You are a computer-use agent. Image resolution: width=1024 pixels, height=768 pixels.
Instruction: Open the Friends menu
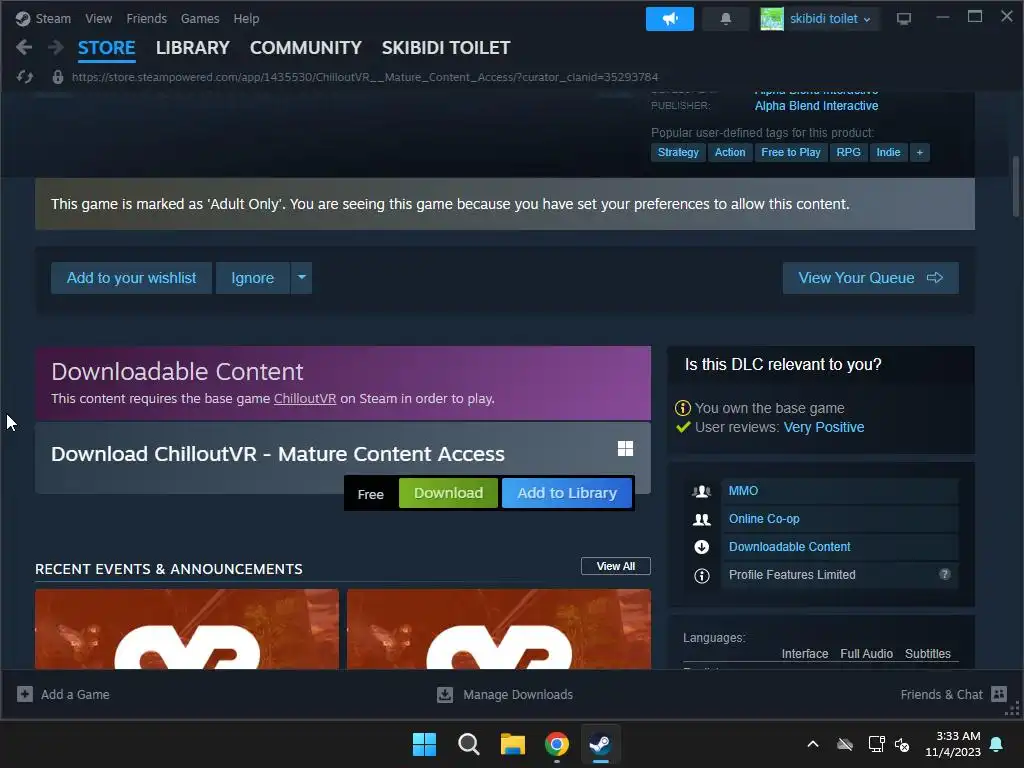click(x=146, y=19)
